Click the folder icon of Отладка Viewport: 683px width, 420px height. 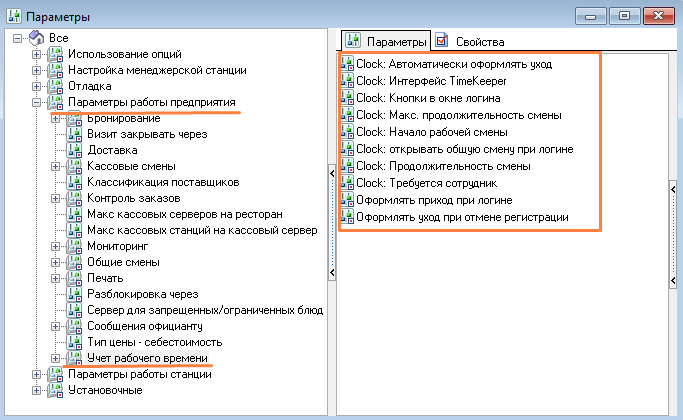(x=55, y=86)
